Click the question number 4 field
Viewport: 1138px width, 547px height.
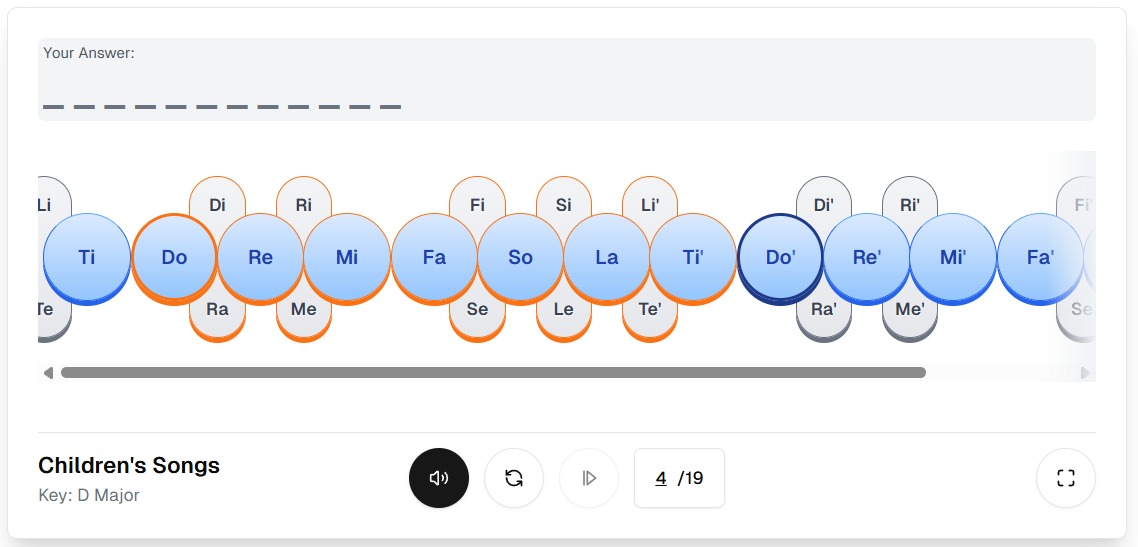tap(661, 478)
